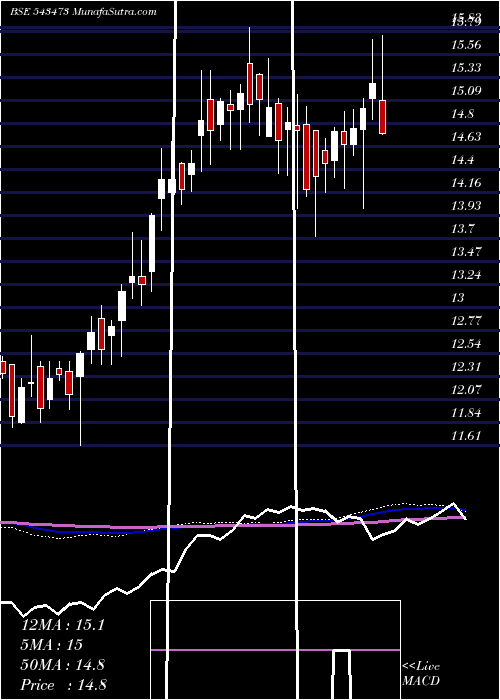Click the 11.84 price axis label
500x700 pixels.
(467, 412)
